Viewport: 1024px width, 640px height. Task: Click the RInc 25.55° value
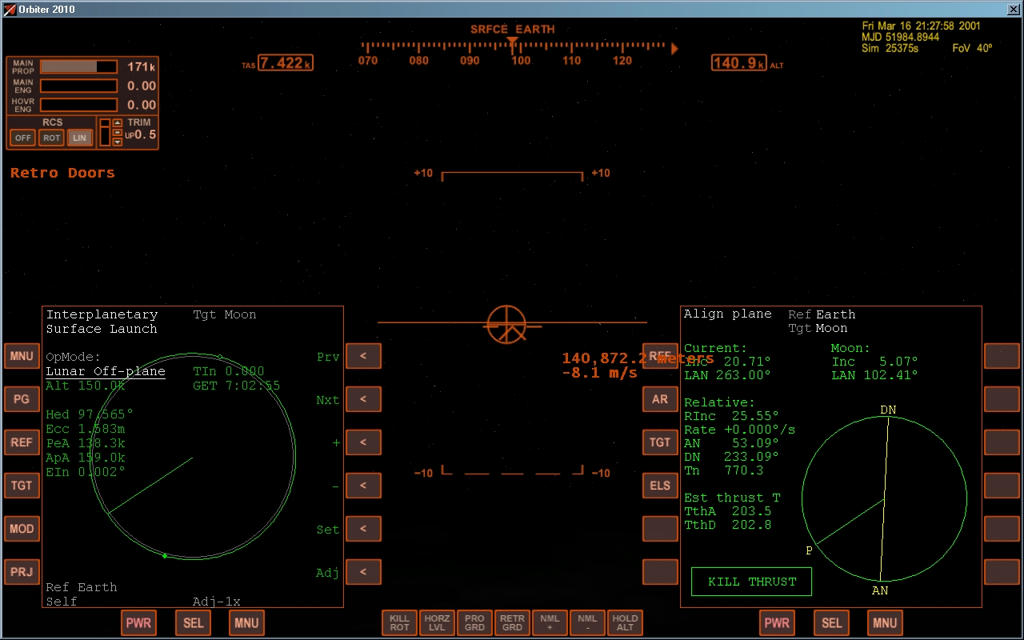pos(731,416)
